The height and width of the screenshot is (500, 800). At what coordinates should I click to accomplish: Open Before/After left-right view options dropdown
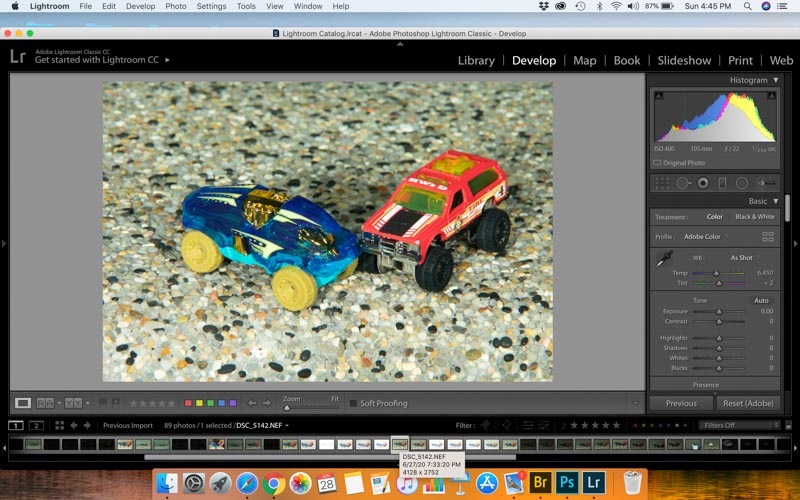tap(59, 403)
